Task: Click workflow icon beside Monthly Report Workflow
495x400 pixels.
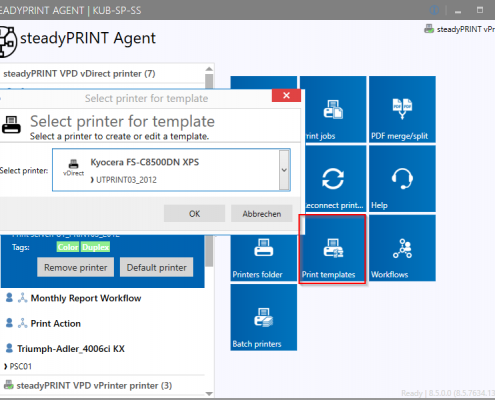Action: click(x=22, y=297)
